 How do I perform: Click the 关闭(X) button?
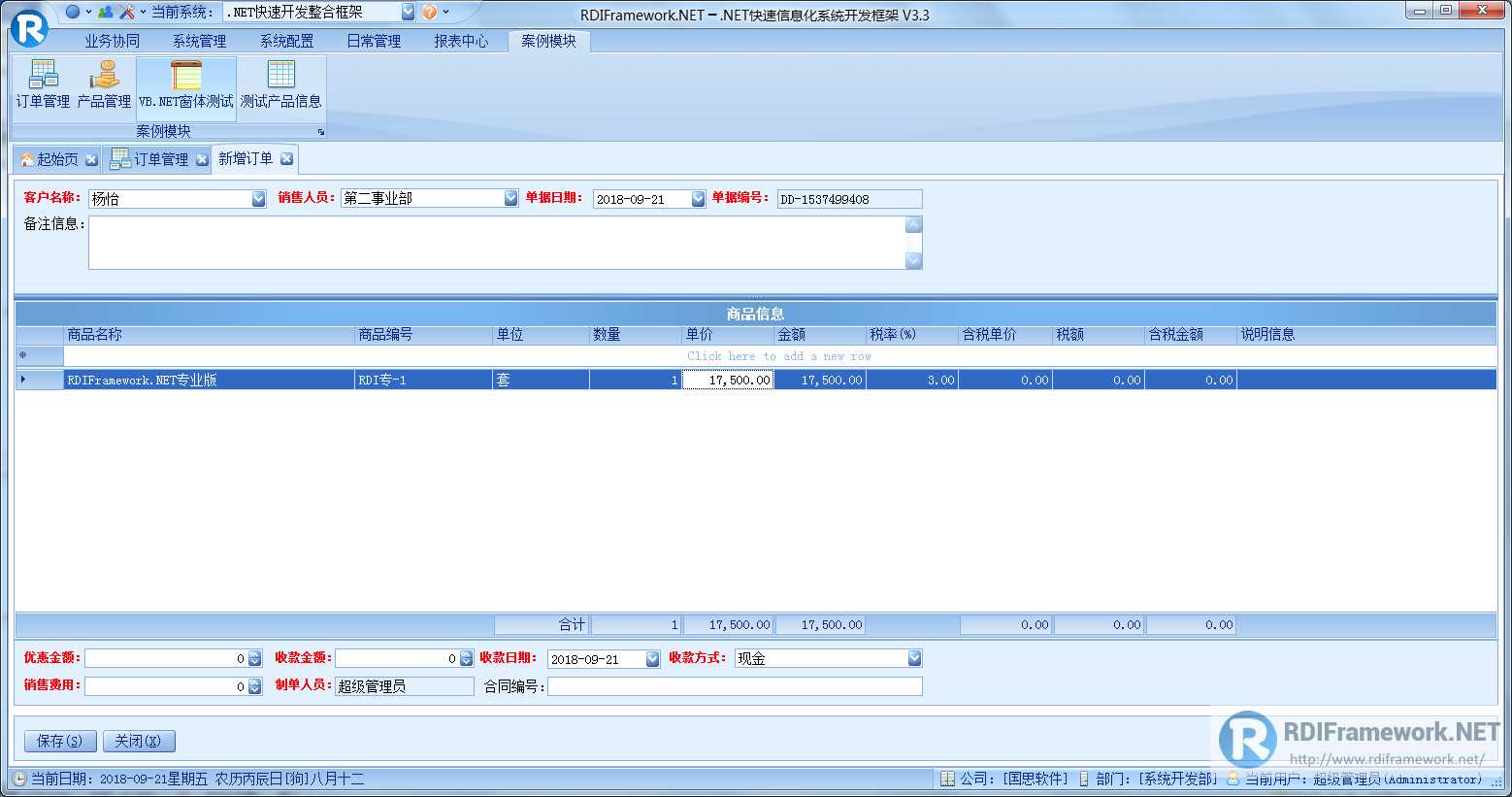[138, 741]
